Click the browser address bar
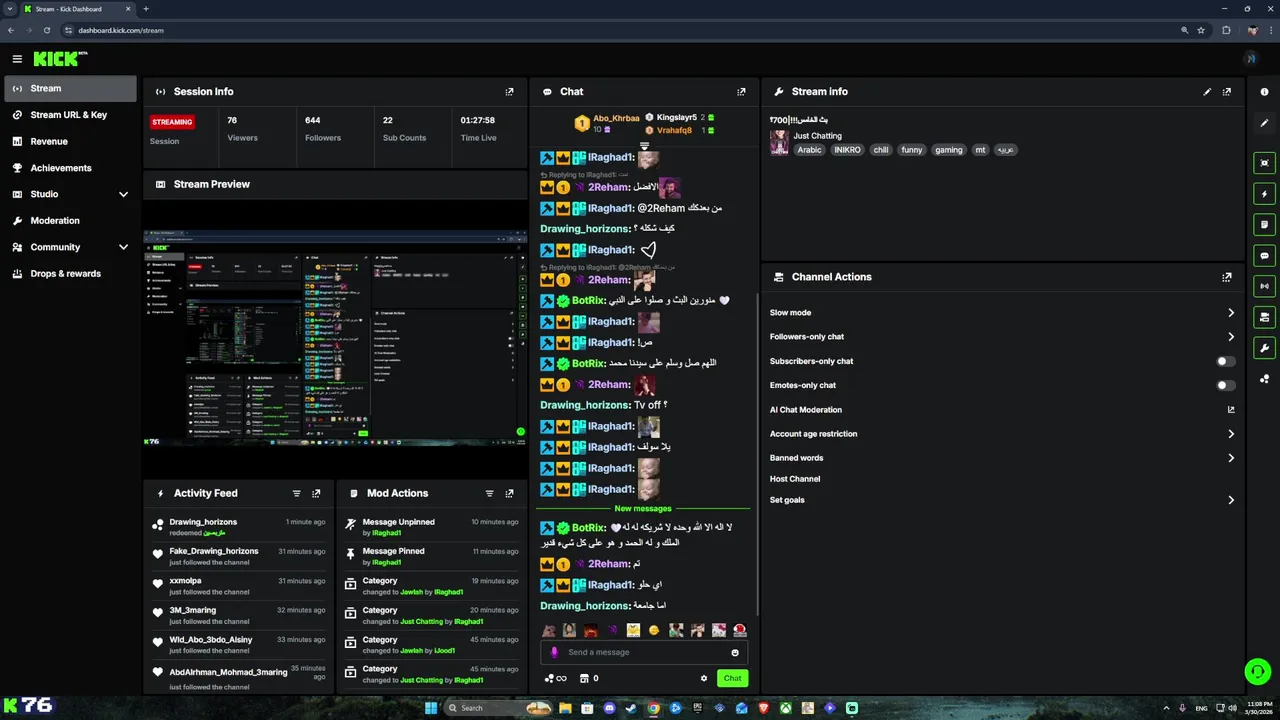This screenshot has width=1280, height=720. click(620, 30)
